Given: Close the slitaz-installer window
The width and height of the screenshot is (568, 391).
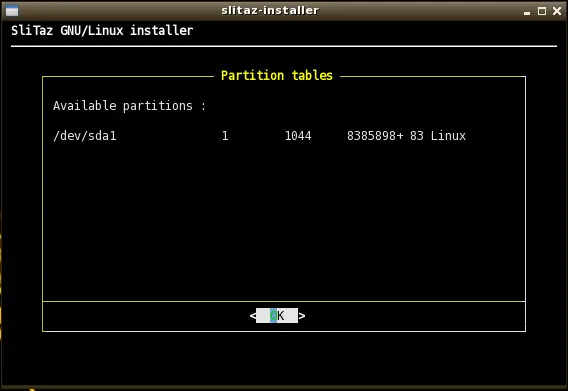Looking at the screenshot, I should click(557, 11).
